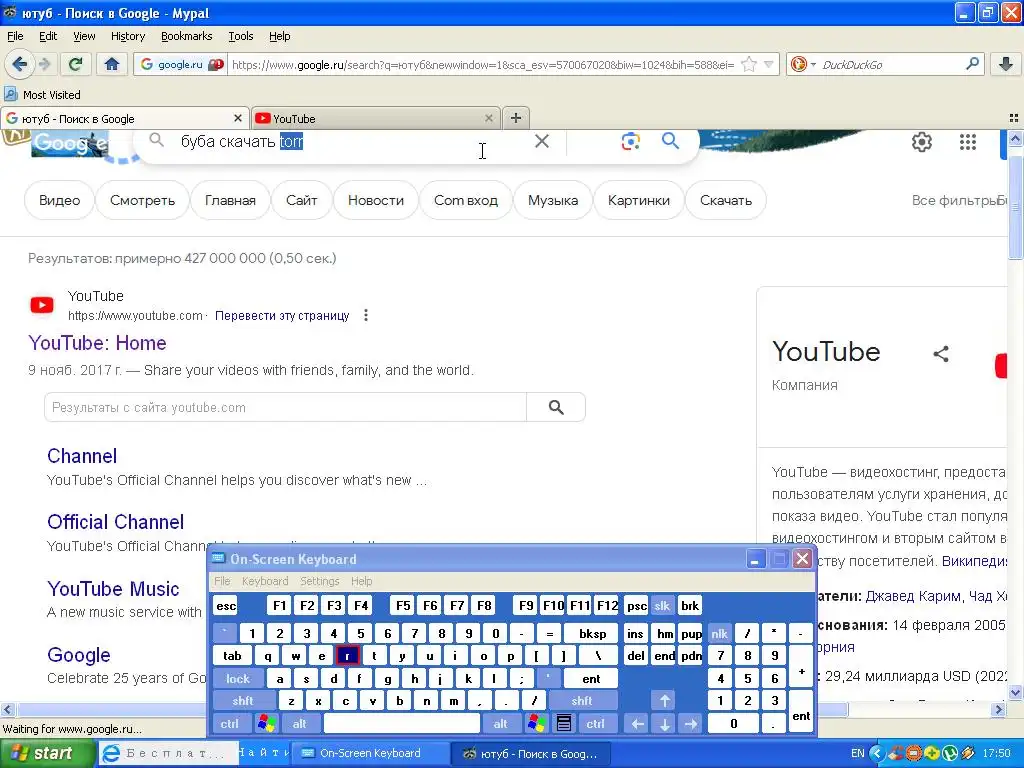Click the browser Back arrow button

(x=19, y=64)
